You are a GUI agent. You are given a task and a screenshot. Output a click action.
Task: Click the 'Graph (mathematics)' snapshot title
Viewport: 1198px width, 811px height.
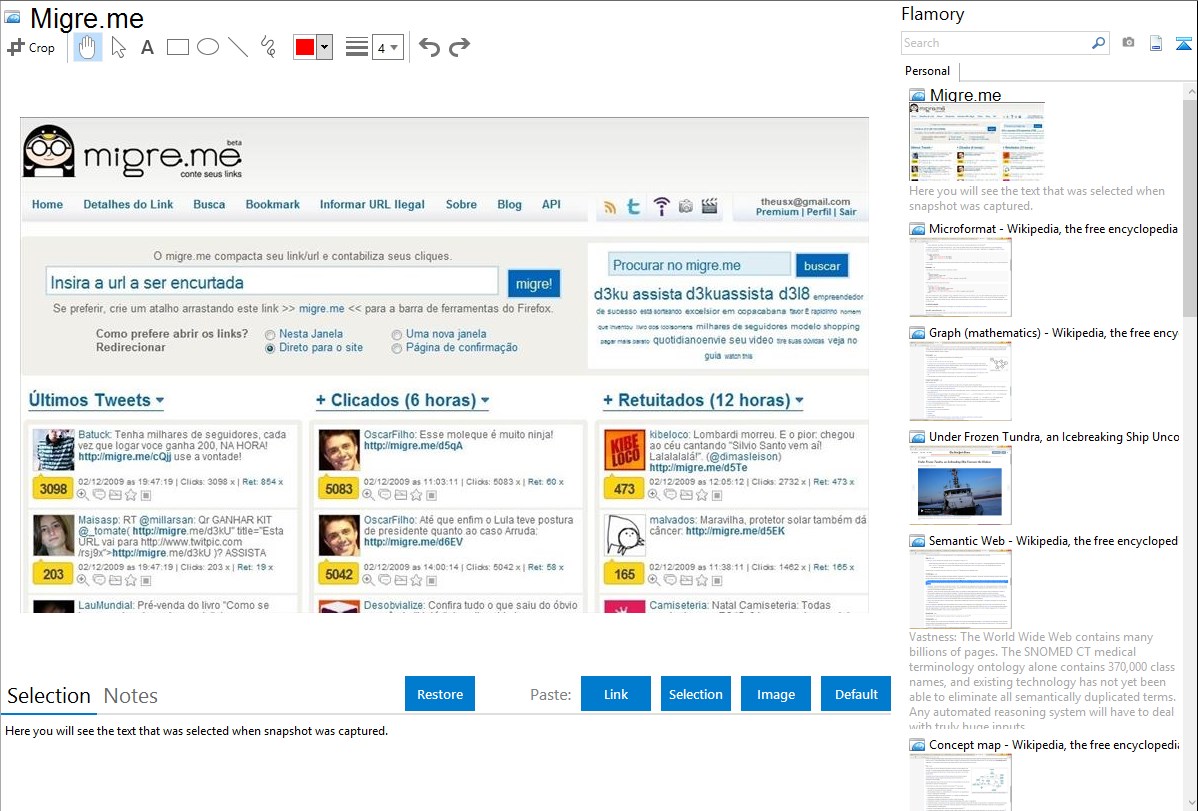pos(1054,333)
